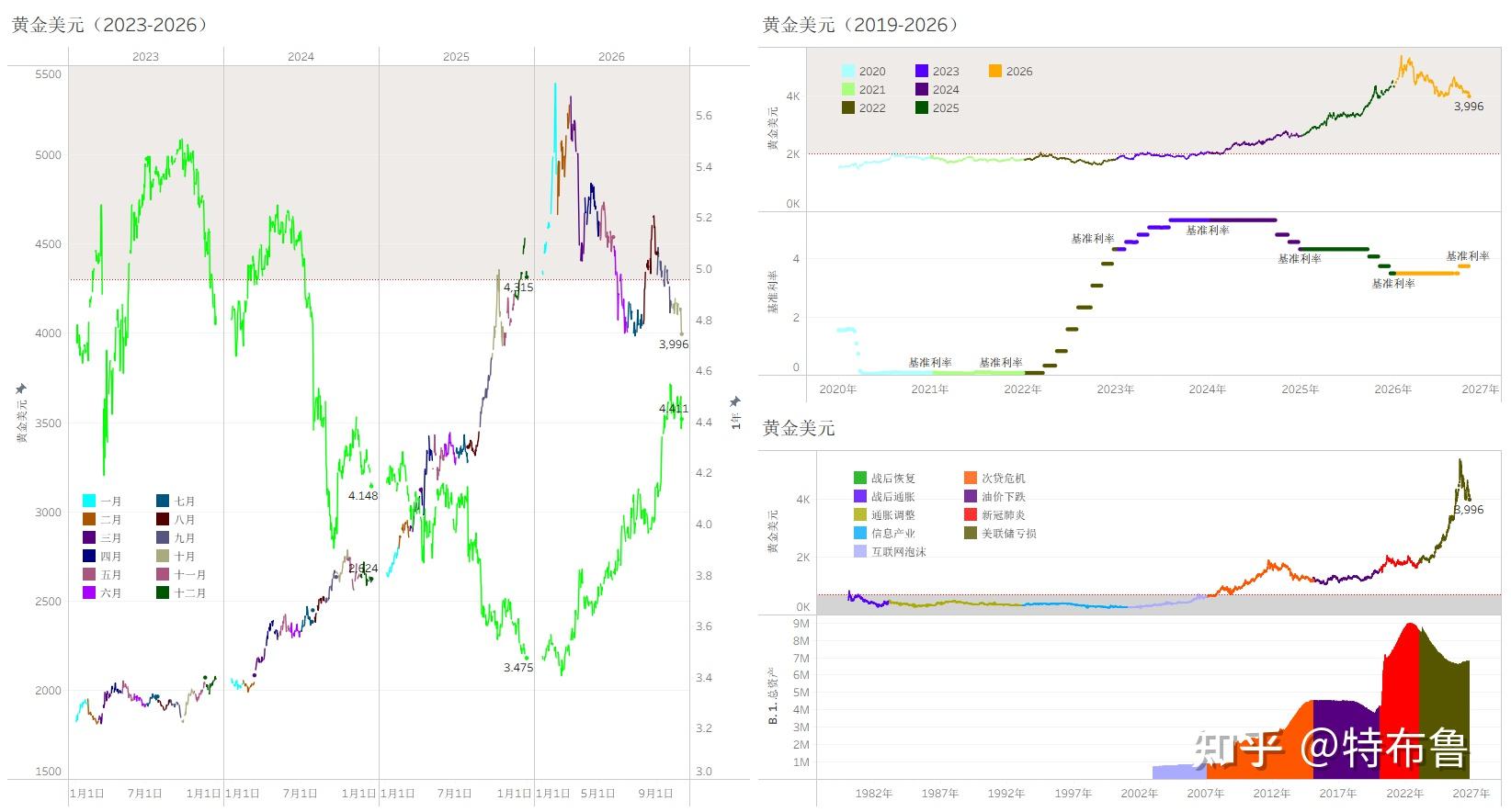
Task: Select the 3.475 data label
Action: [518, 668]
